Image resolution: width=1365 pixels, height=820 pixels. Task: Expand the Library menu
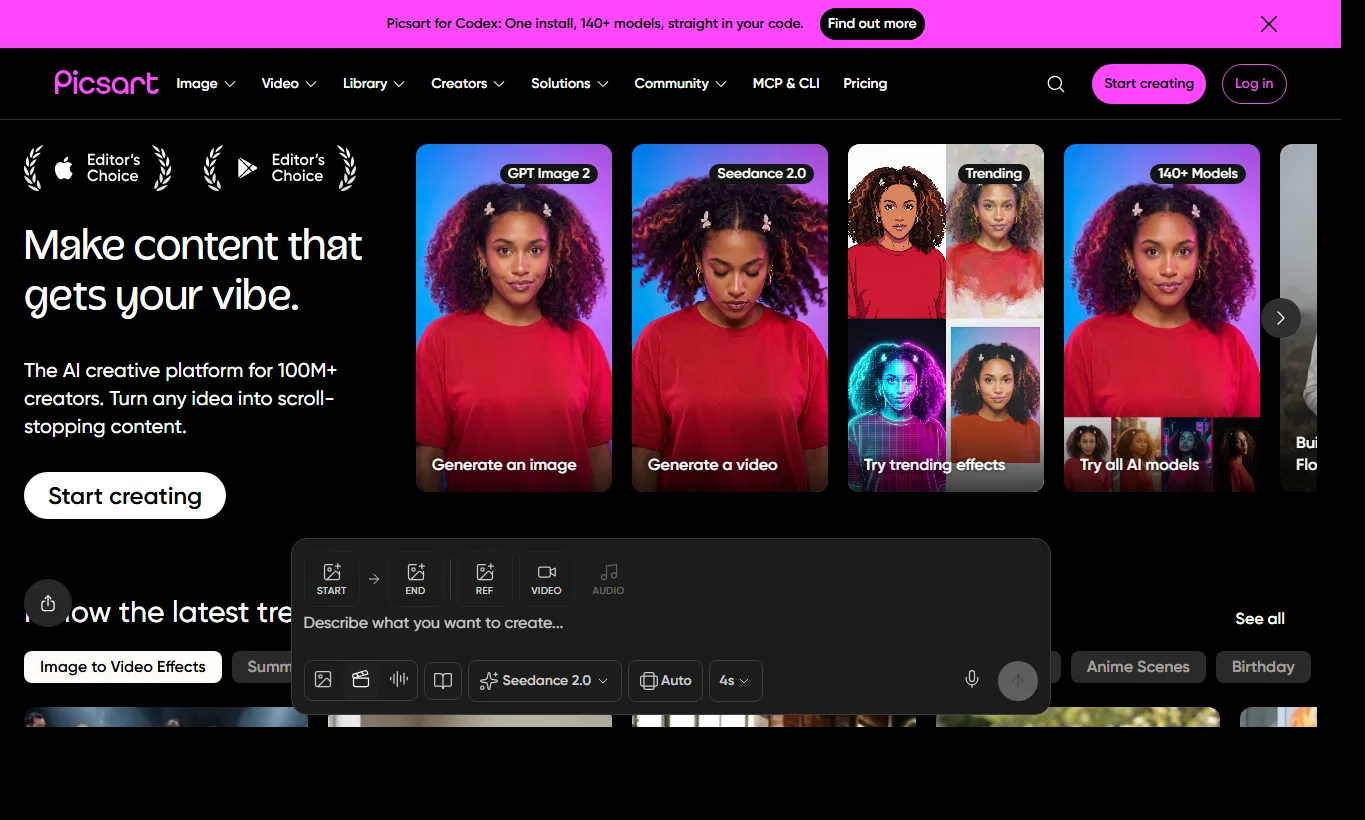pos(374,84)
